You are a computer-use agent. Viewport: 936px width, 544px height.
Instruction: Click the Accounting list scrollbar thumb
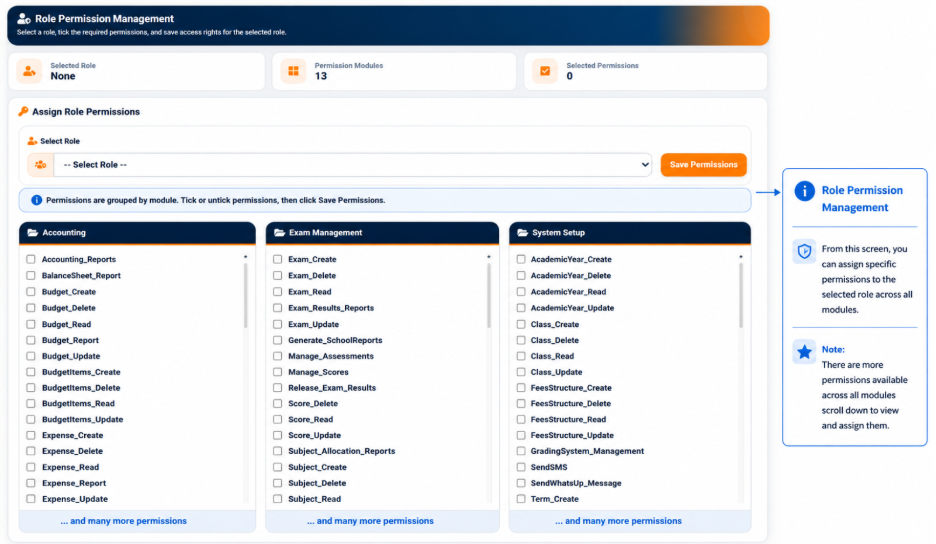245,296
